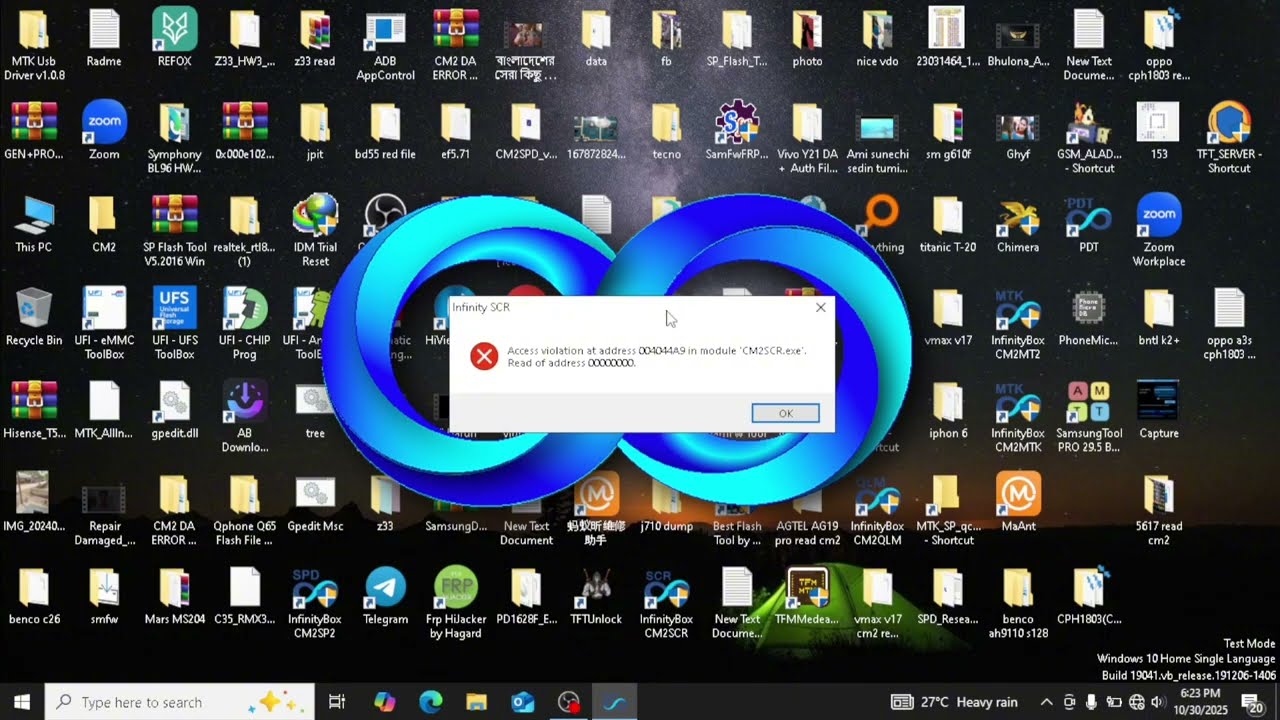Open oppo a3s cph1803 text file
Screen dimensions: 1280x720
(x=1229, y=324)
